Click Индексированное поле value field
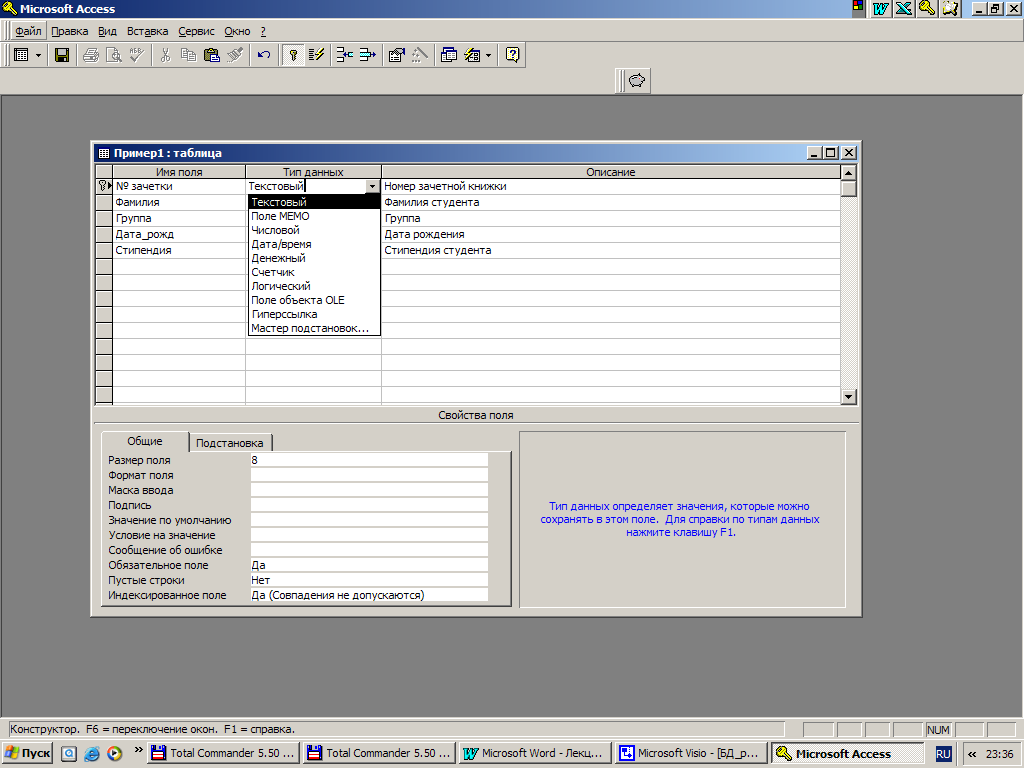This screenshot has height=768, width=1024. (x=369, y=595)
